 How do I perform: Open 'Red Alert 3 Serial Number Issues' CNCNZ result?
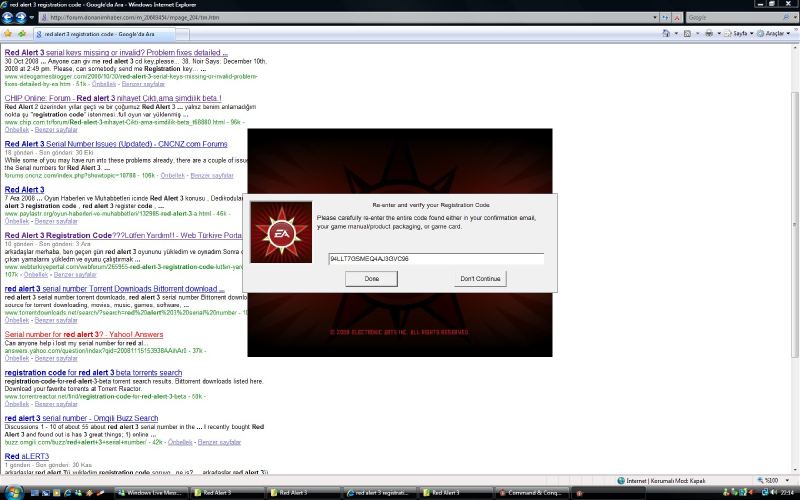(116, 144)
